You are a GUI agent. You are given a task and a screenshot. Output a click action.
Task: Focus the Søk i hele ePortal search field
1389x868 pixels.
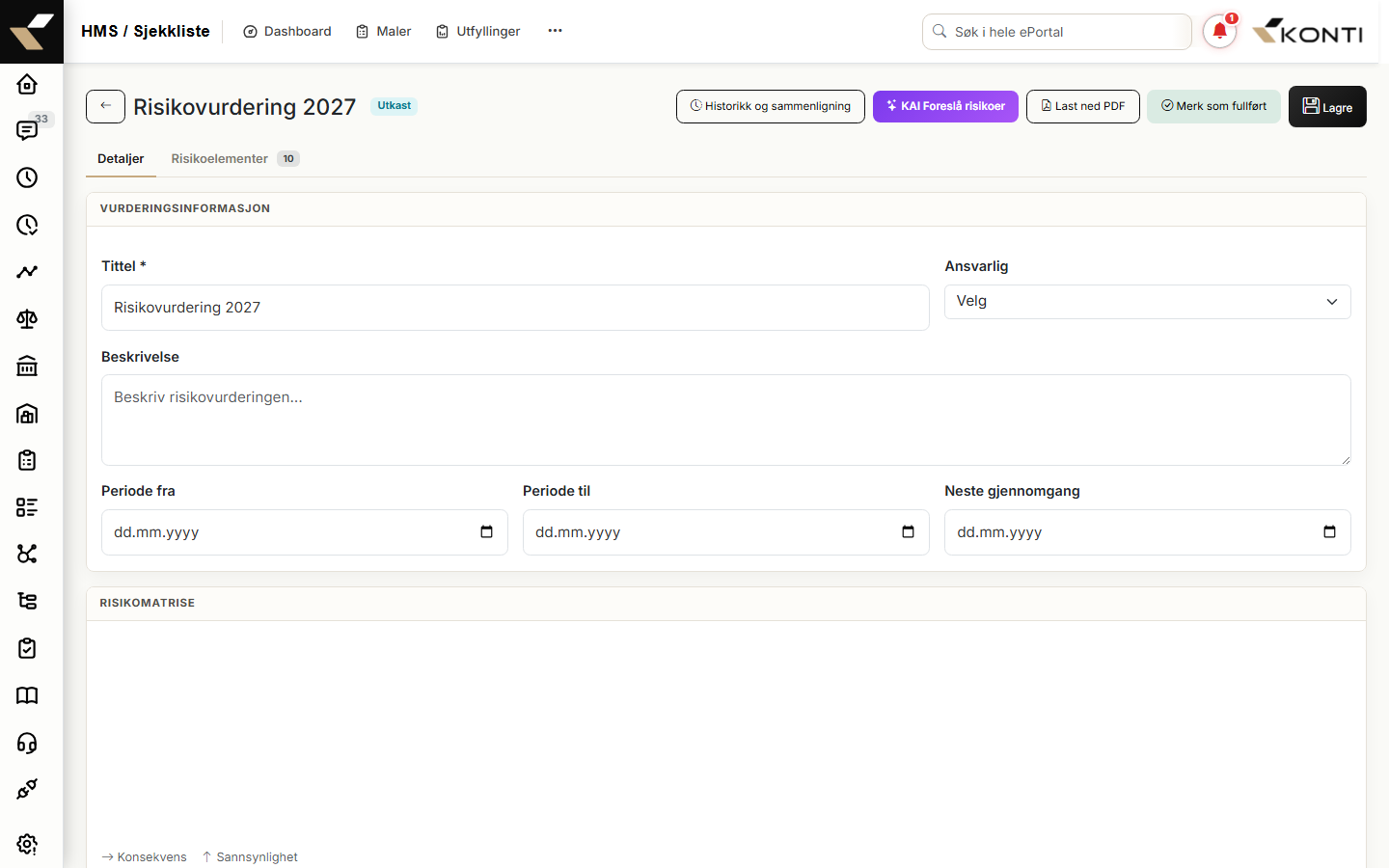pyautogui.click(x=1057, y=32)
